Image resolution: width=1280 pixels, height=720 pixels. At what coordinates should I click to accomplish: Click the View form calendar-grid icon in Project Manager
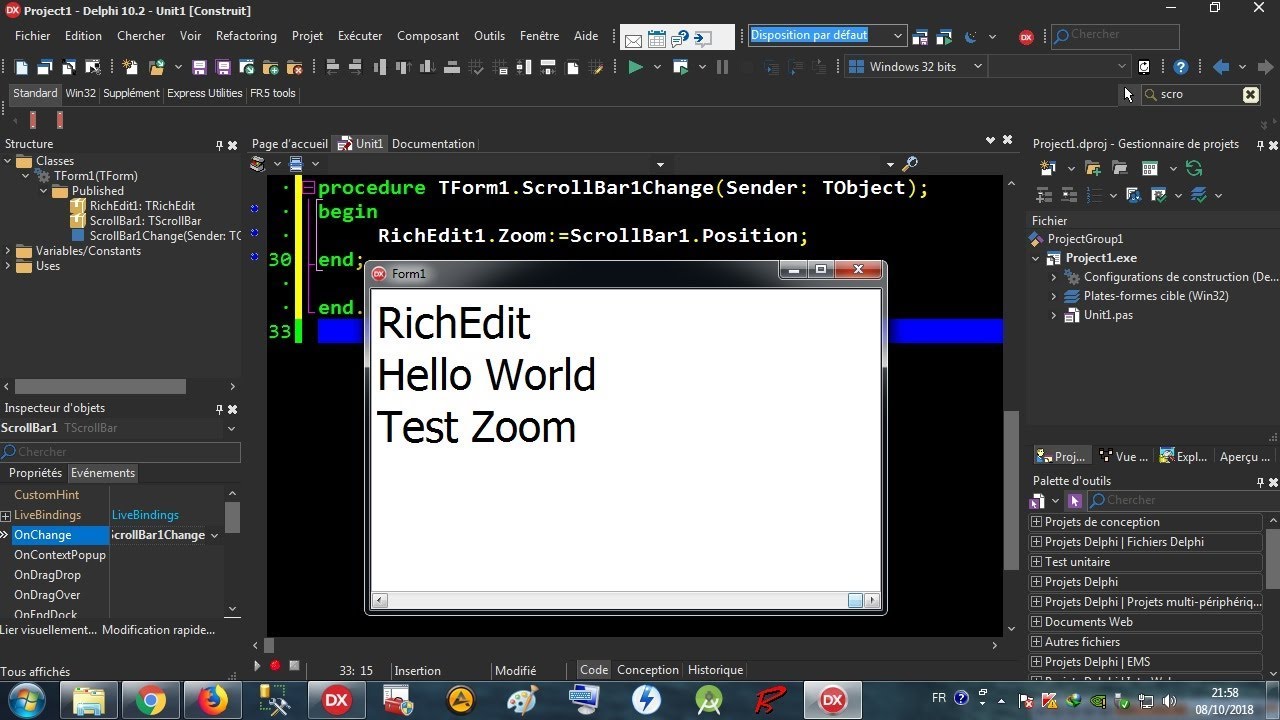(x=1150, y=168)
